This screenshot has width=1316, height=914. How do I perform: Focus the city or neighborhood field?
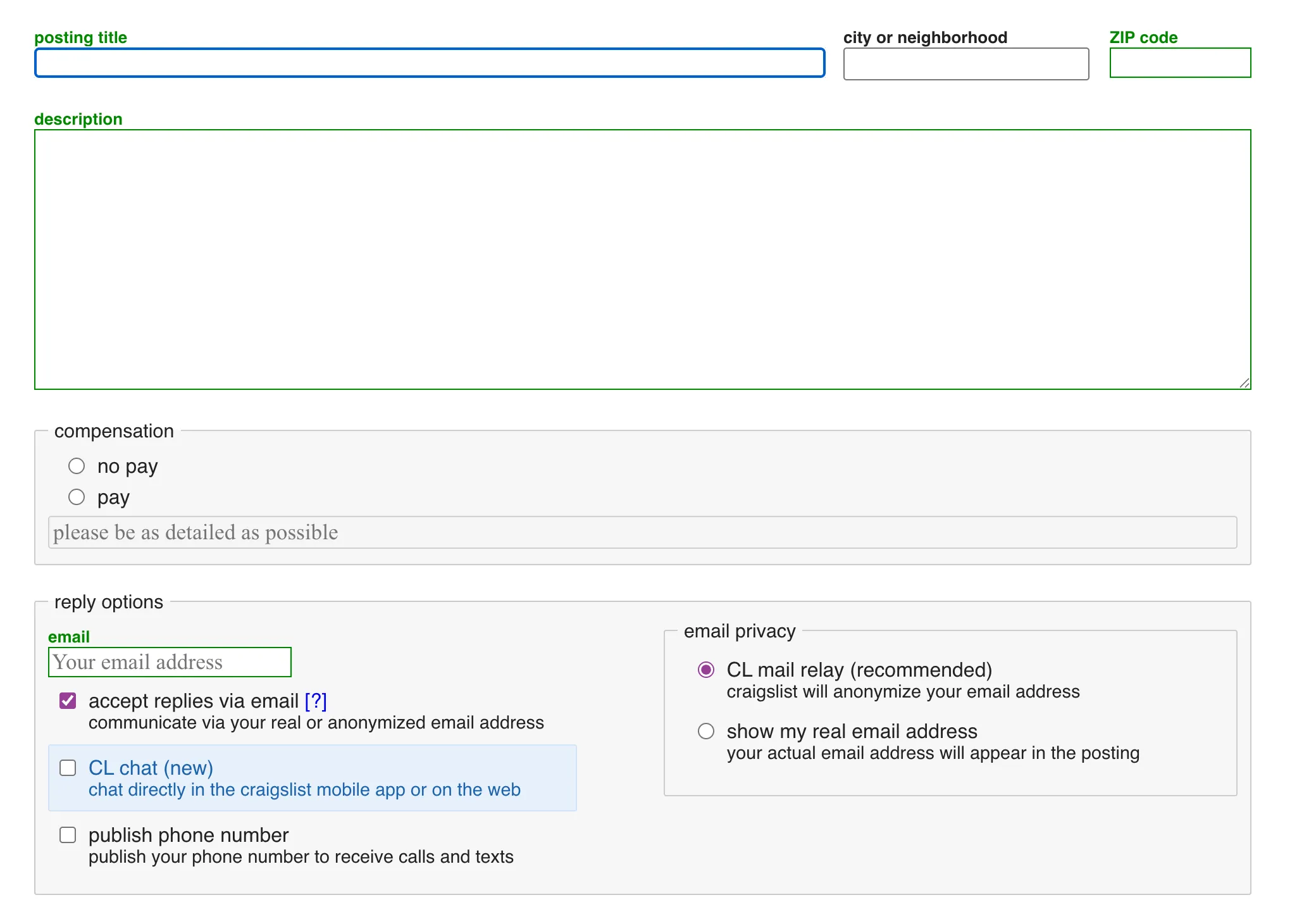point(965,64)
